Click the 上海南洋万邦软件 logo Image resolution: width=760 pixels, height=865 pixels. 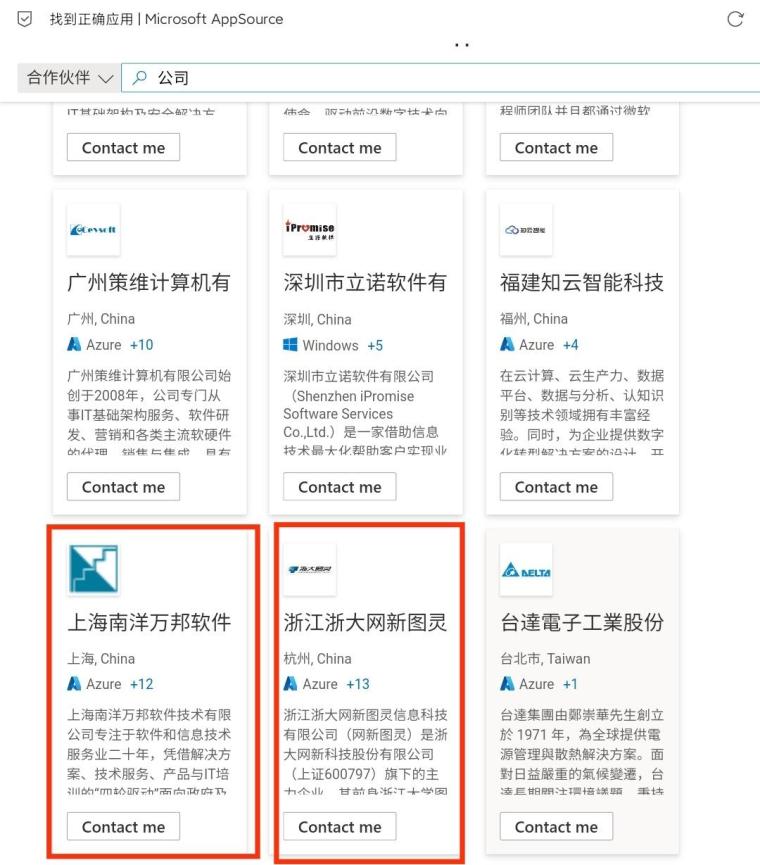coord(93,569)
